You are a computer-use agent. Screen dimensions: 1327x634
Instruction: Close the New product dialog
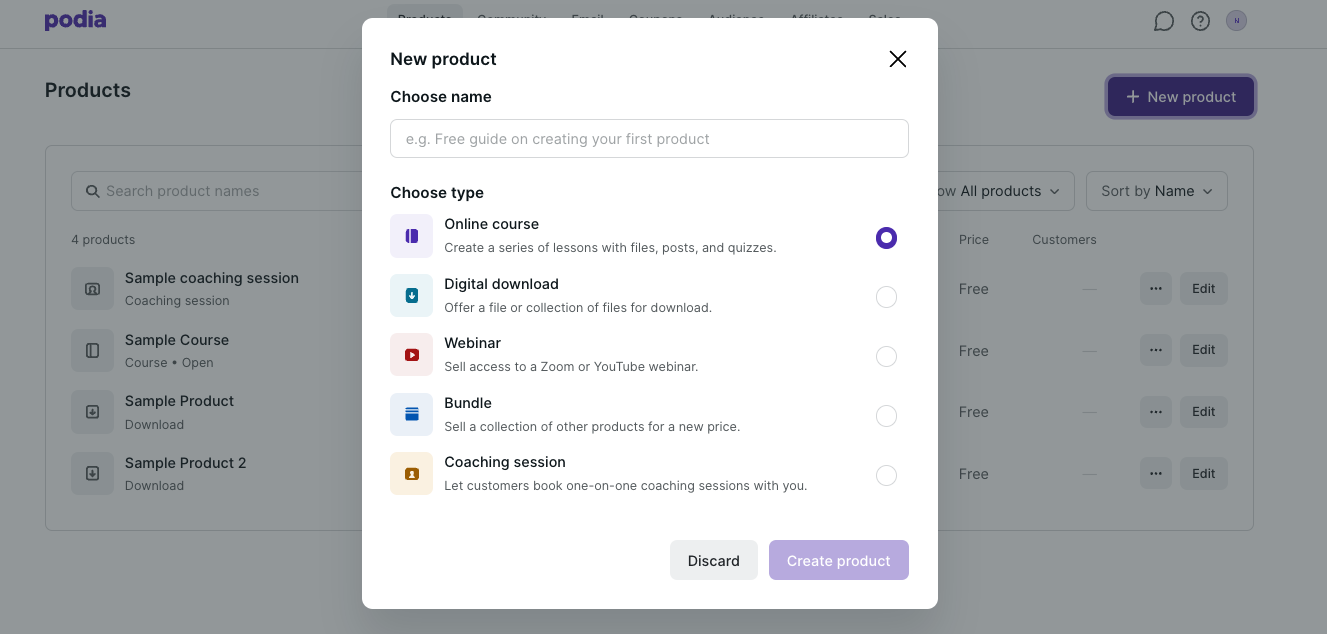(x=897, y=59)
